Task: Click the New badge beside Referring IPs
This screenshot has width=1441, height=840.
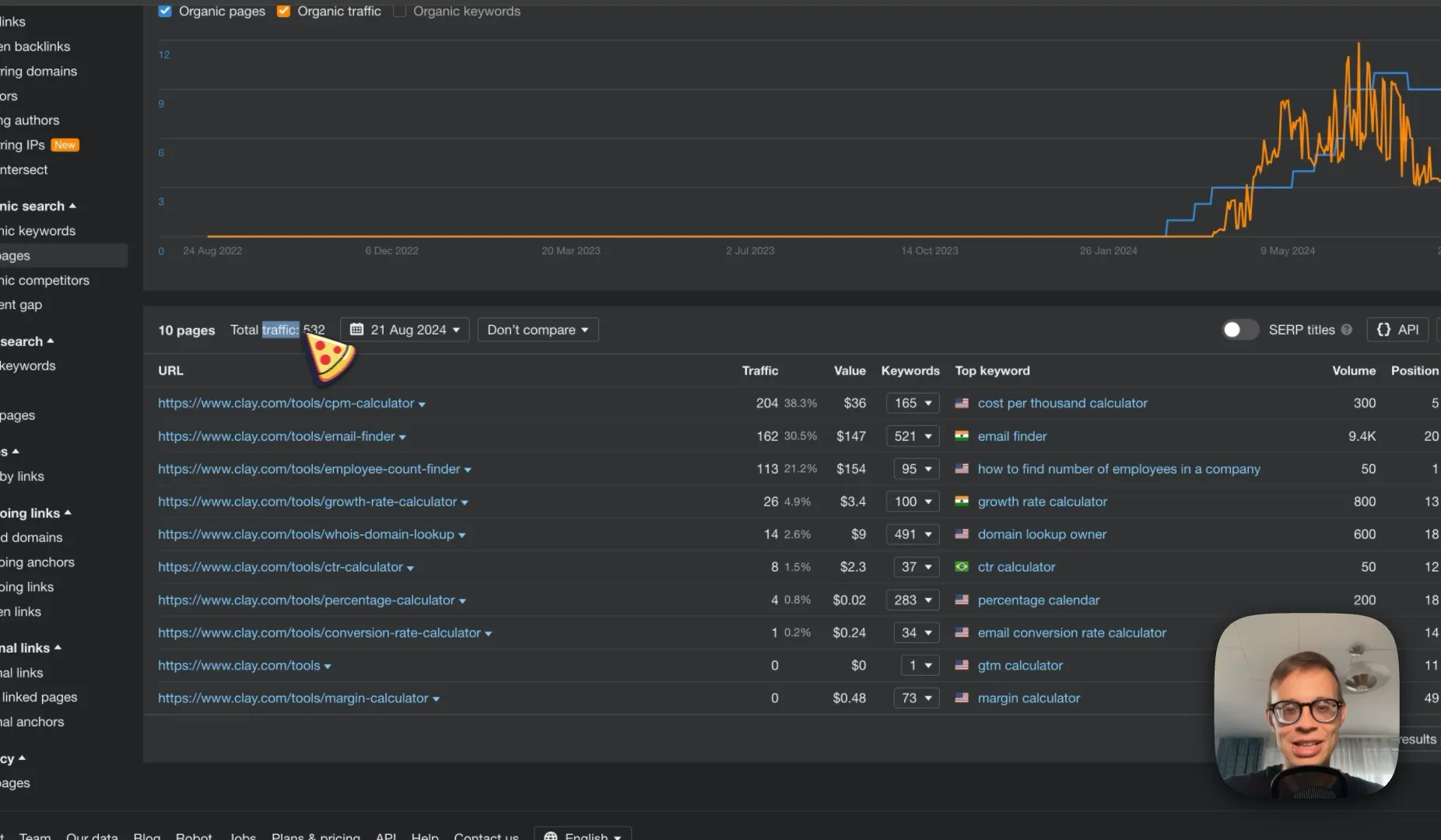Action: click(x=65, y=145)
